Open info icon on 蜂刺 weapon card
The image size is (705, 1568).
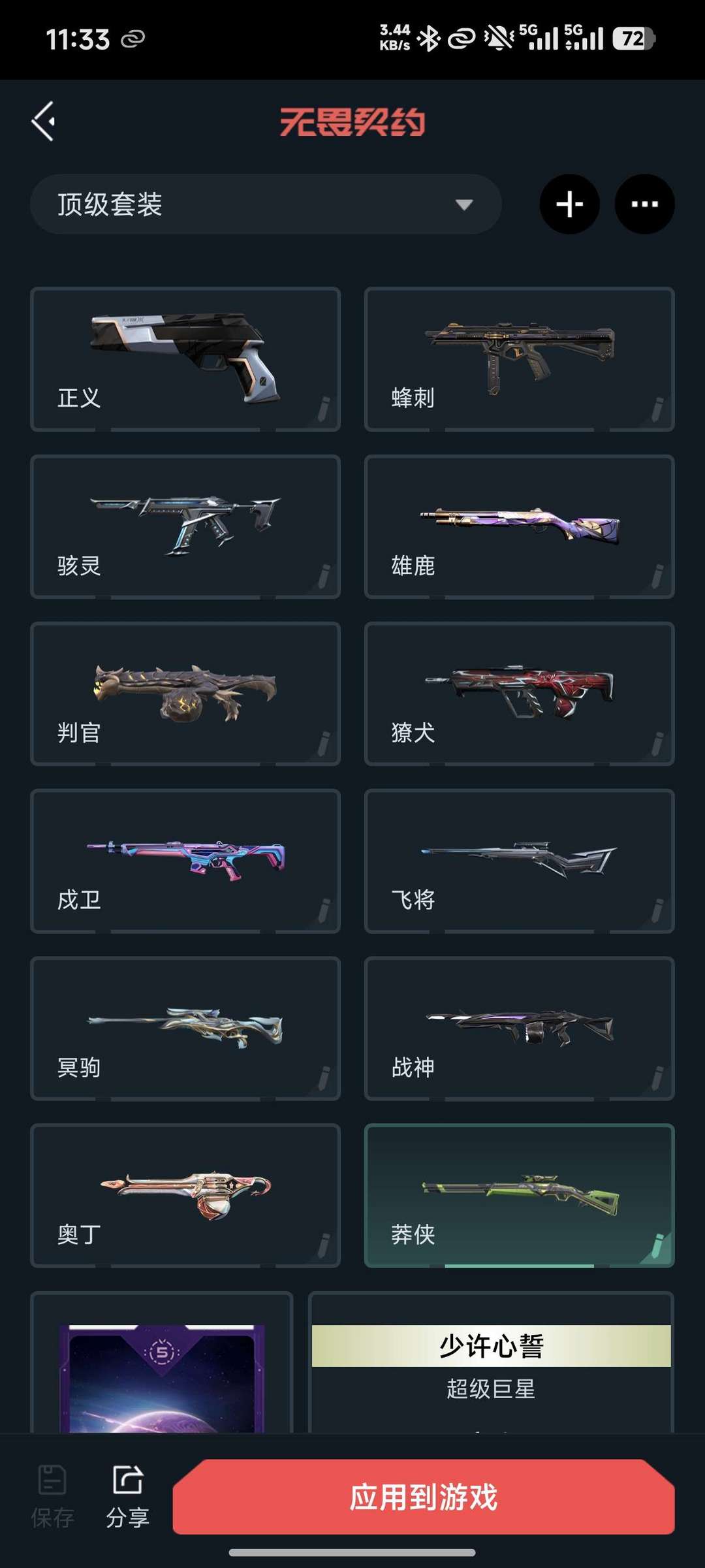[658, 408]
